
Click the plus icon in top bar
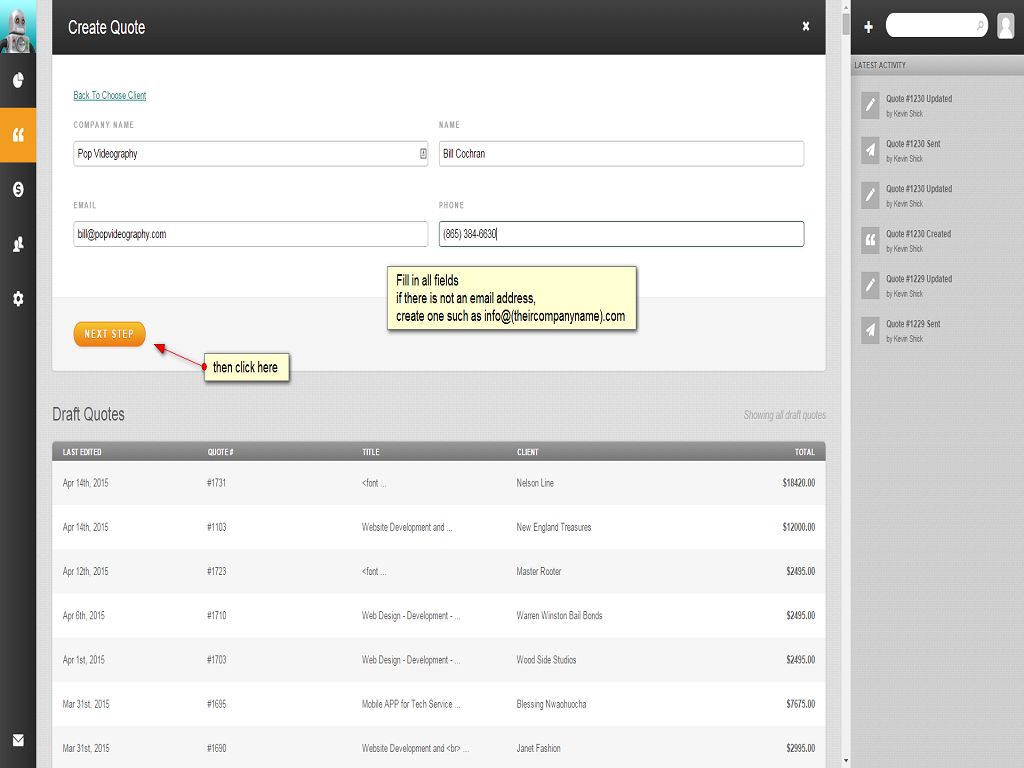pos(868,27)
